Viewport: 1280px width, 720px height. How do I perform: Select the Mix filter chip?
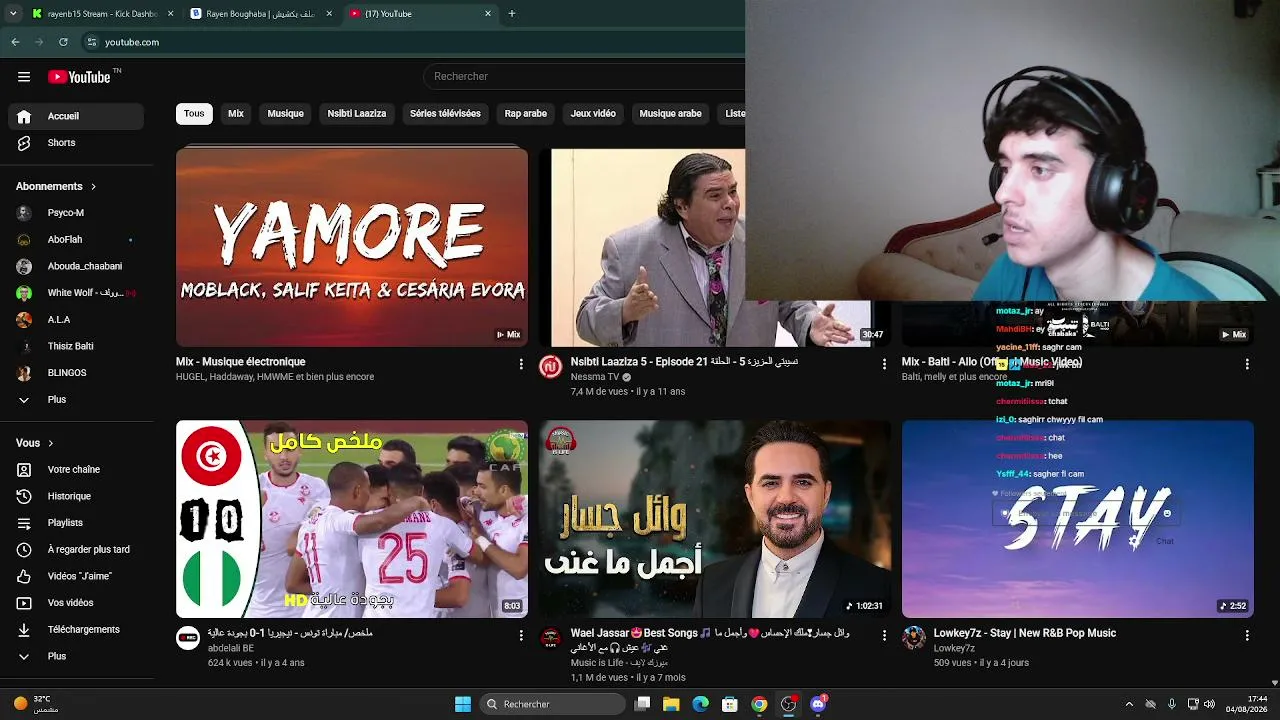[236, 114]
